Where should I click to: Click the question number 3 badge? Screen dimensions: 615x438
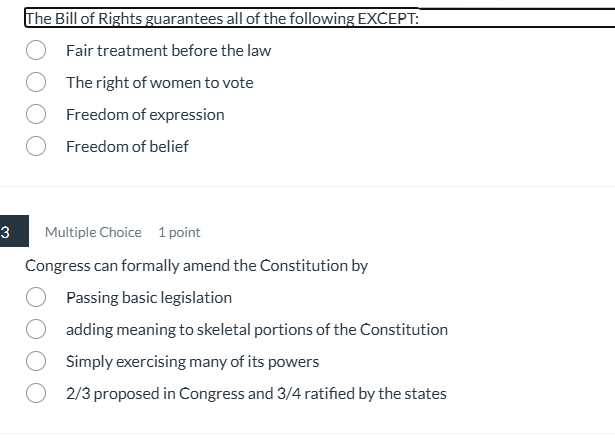[6, 232]
